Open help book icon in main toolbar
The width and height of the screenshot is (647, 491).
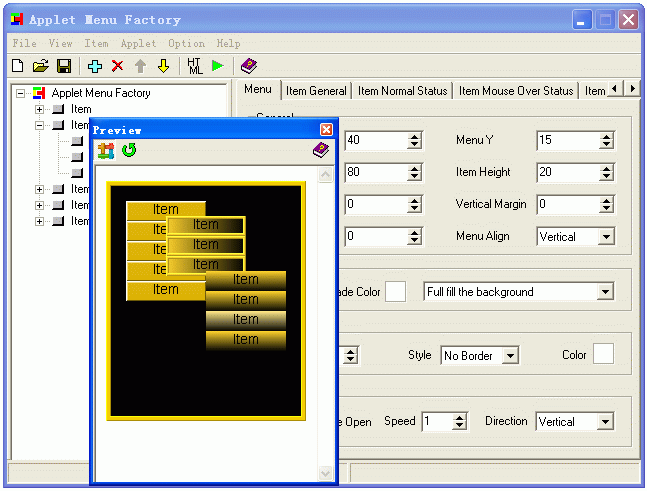(x=249, y=66)
